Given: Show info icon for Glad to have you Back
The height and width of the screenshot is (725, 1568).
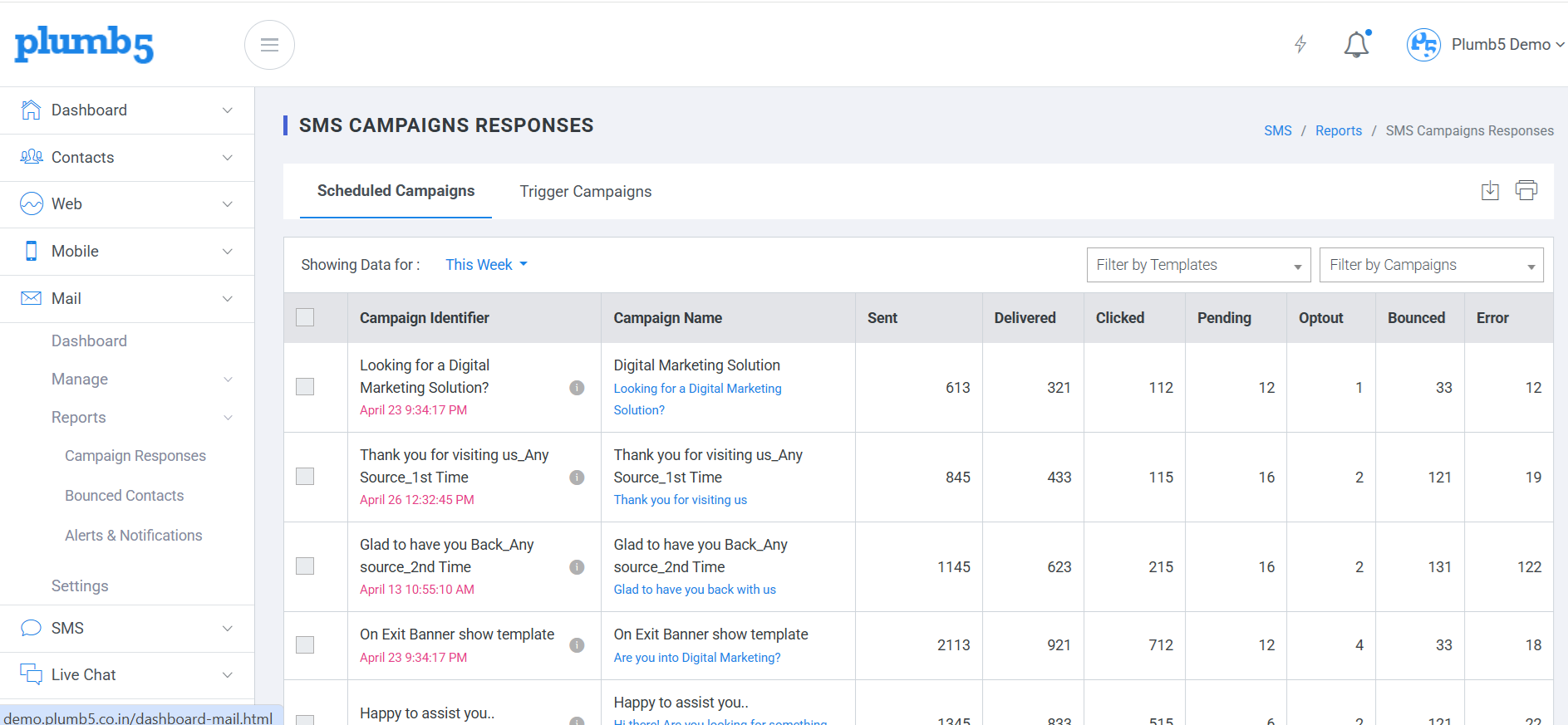Looking at the screenshot, I should coord(577,567).
